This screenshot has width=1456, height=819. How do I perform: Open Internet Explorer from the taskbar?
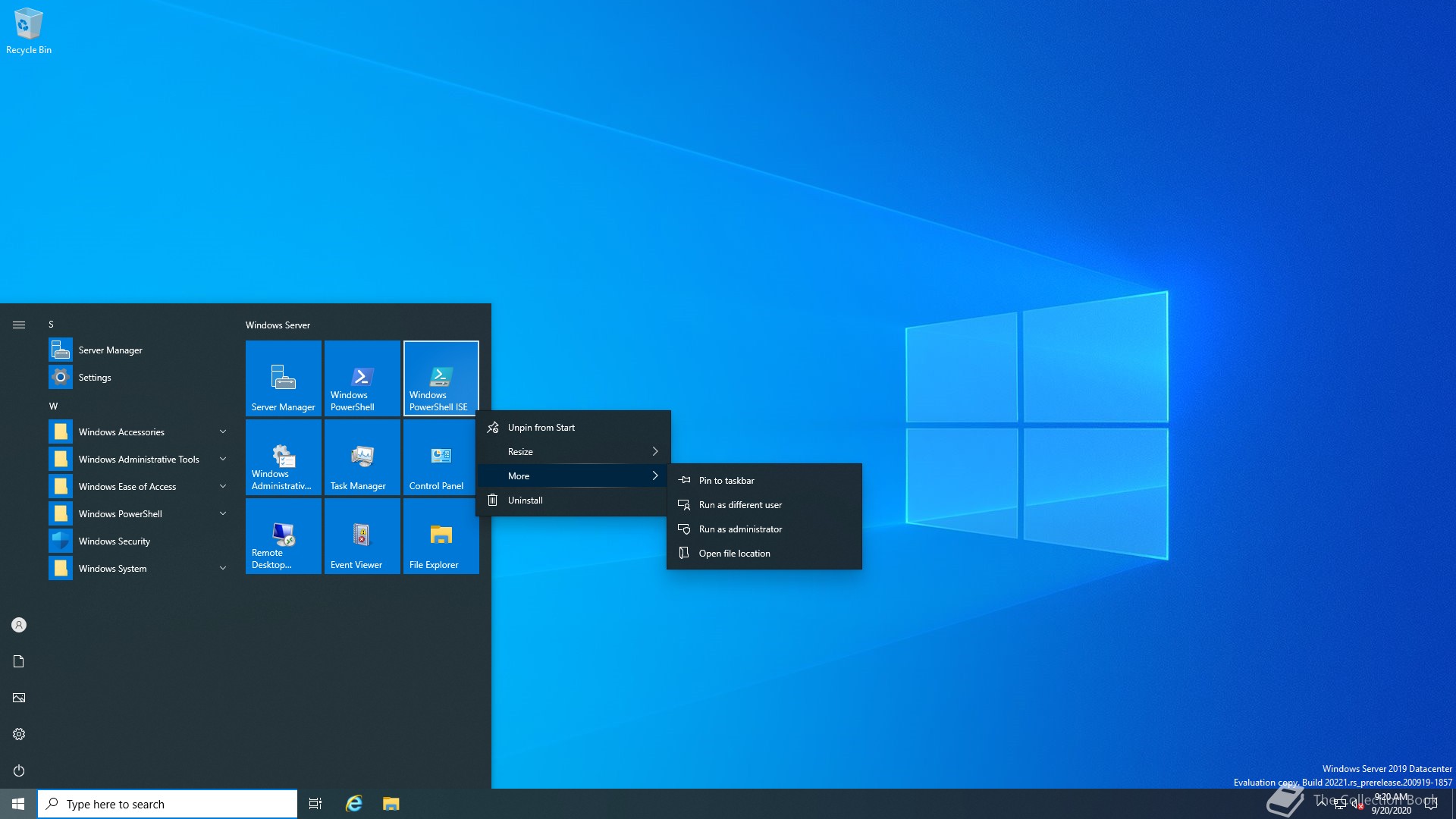click(353, 804)
